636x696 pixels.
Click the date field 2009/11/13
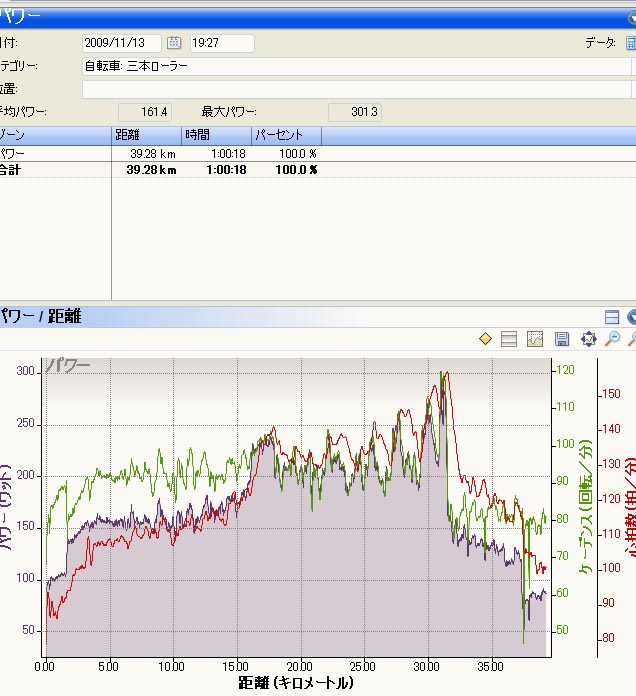click(x=122, y=43)
